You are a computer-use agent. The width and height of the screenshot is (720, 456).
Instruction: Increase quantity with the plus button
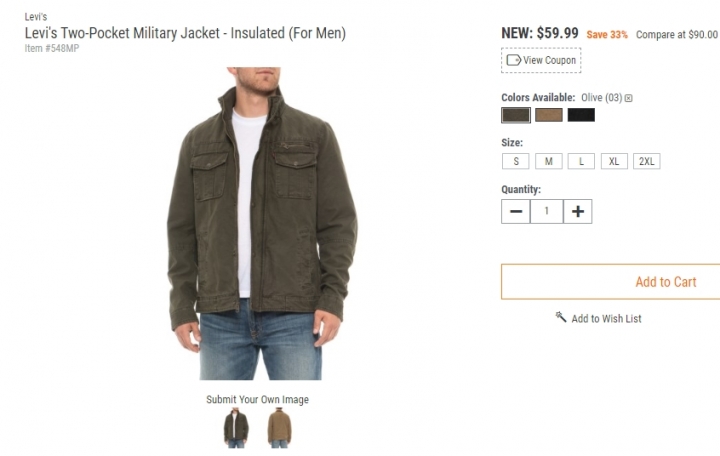coord(578,212)
